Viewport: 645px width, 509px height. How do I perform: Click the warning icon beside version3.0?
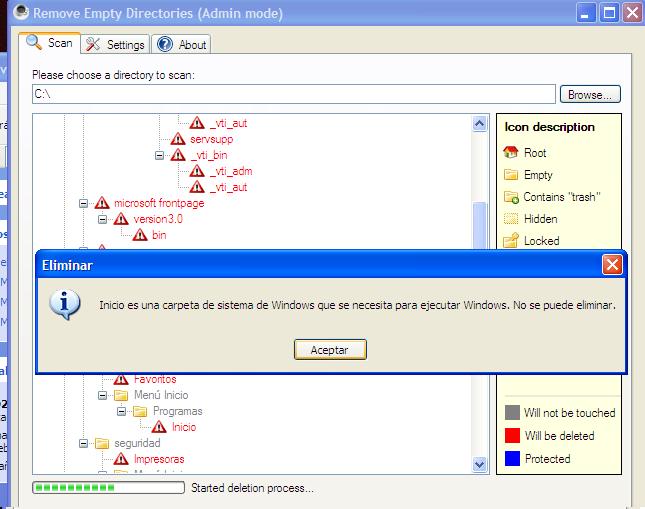pos(121,219)
